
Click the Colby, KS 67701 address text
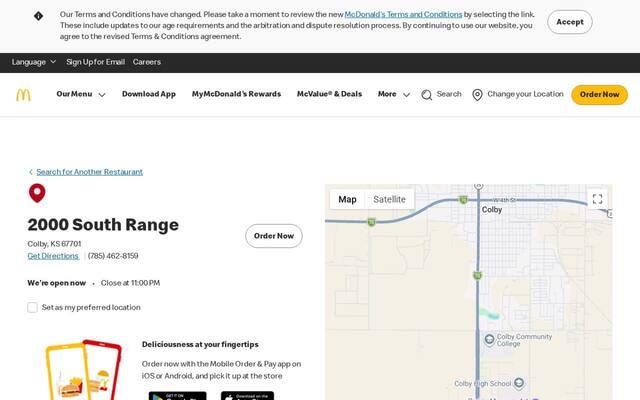click(x=54, y=244)
